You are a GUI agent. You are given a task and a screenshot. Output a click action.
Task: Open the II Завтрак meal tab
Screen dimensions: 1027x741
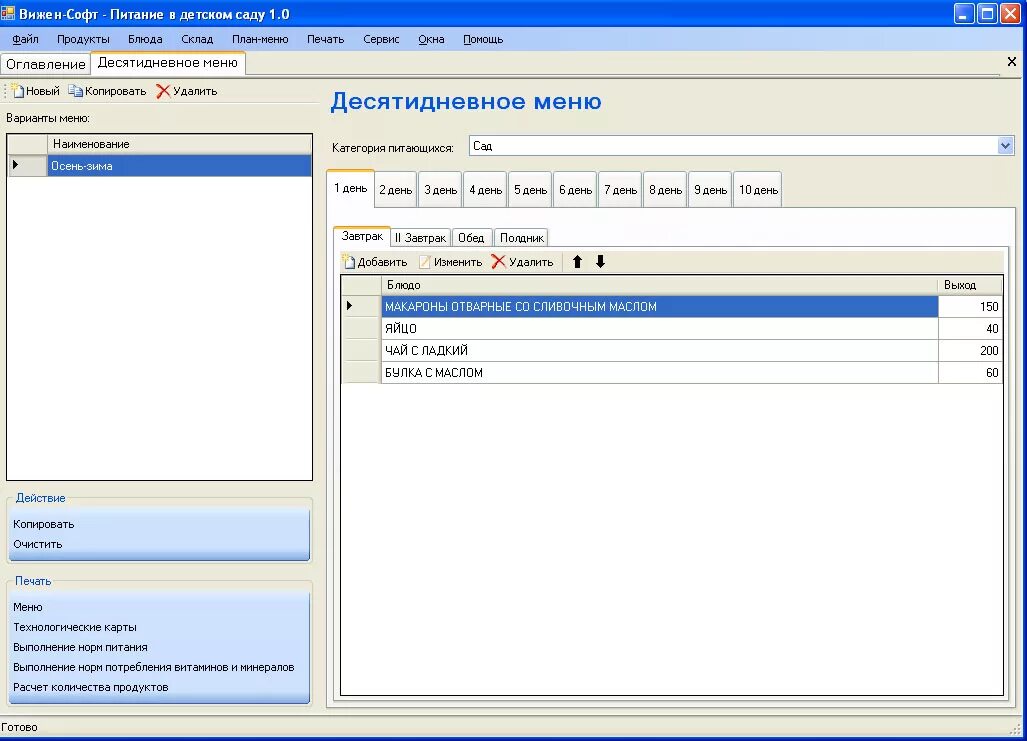point(420,238)
